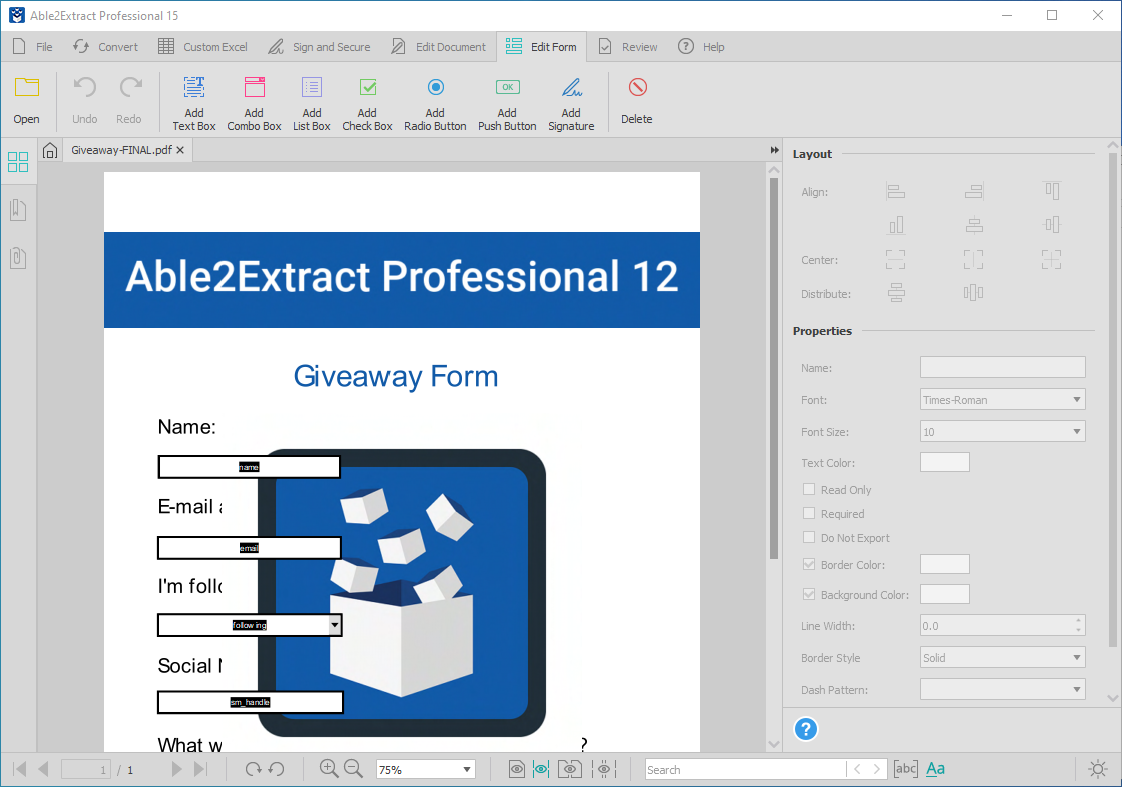Click the Delete tool icon
This screenshot has width=1122, height=787.
click(x=638, y=87)
